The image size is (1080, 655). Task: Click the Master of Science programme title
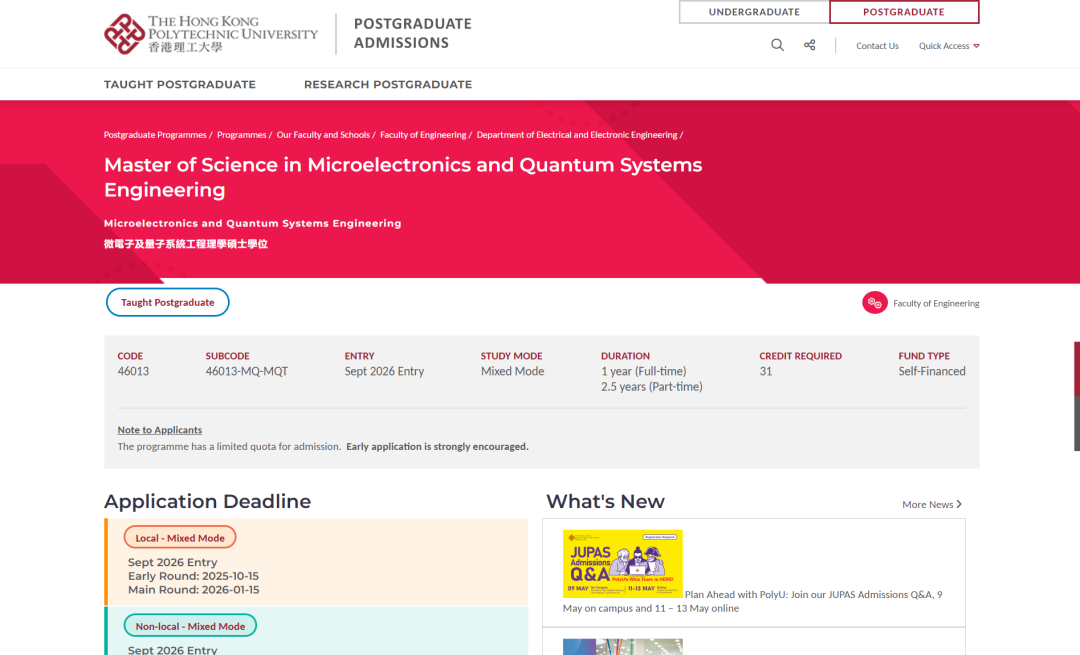(x=403, y=177)
